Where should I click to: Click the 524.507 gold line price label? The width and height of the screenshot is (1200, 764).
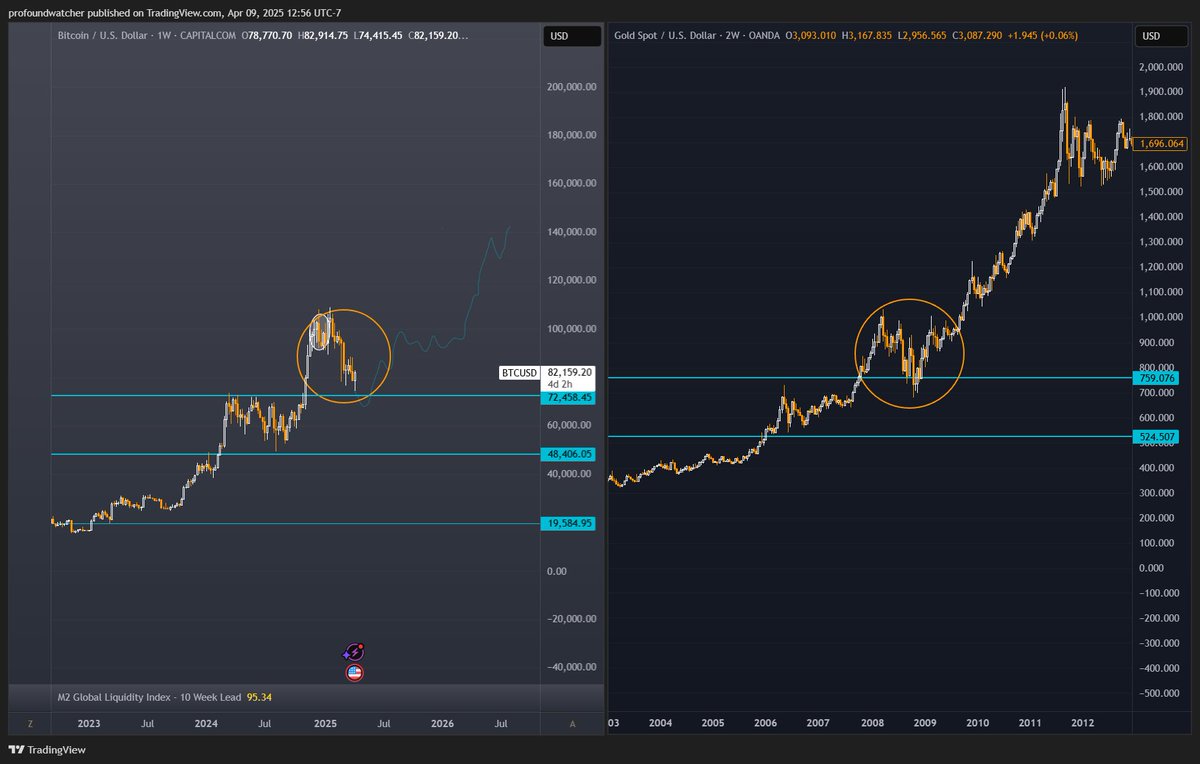coord(1158,437)
